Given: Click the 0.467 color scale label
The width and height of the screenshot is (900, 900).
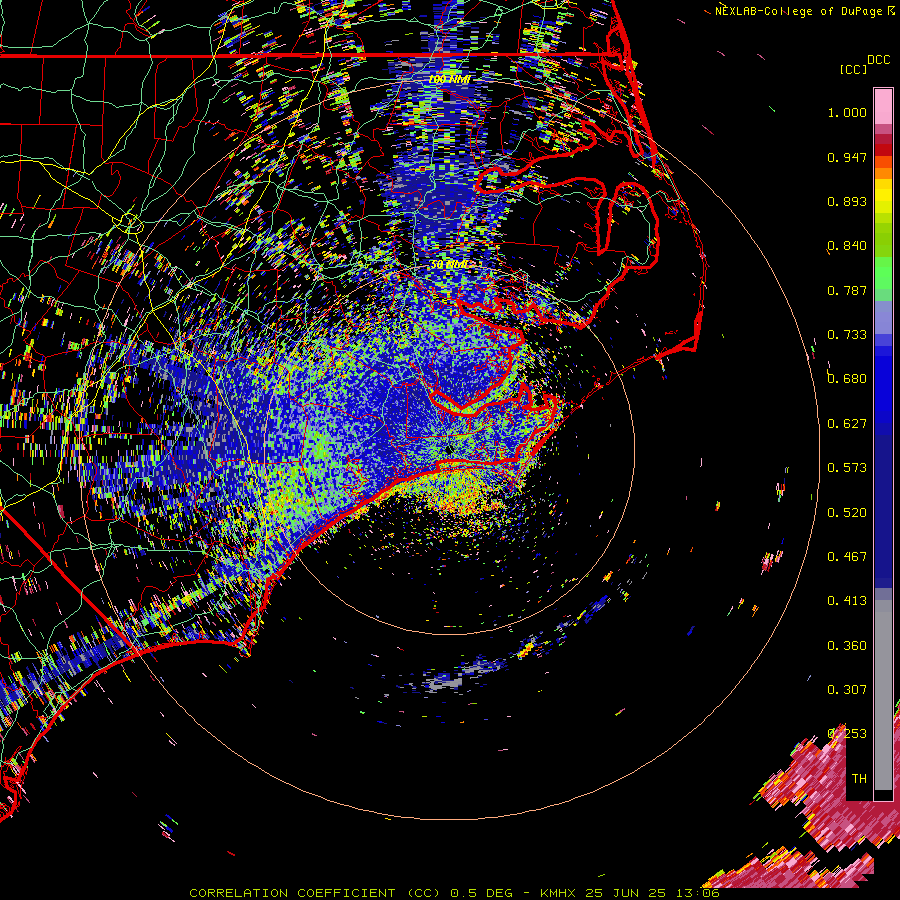Looking at the screenshot, I should 847,557.
